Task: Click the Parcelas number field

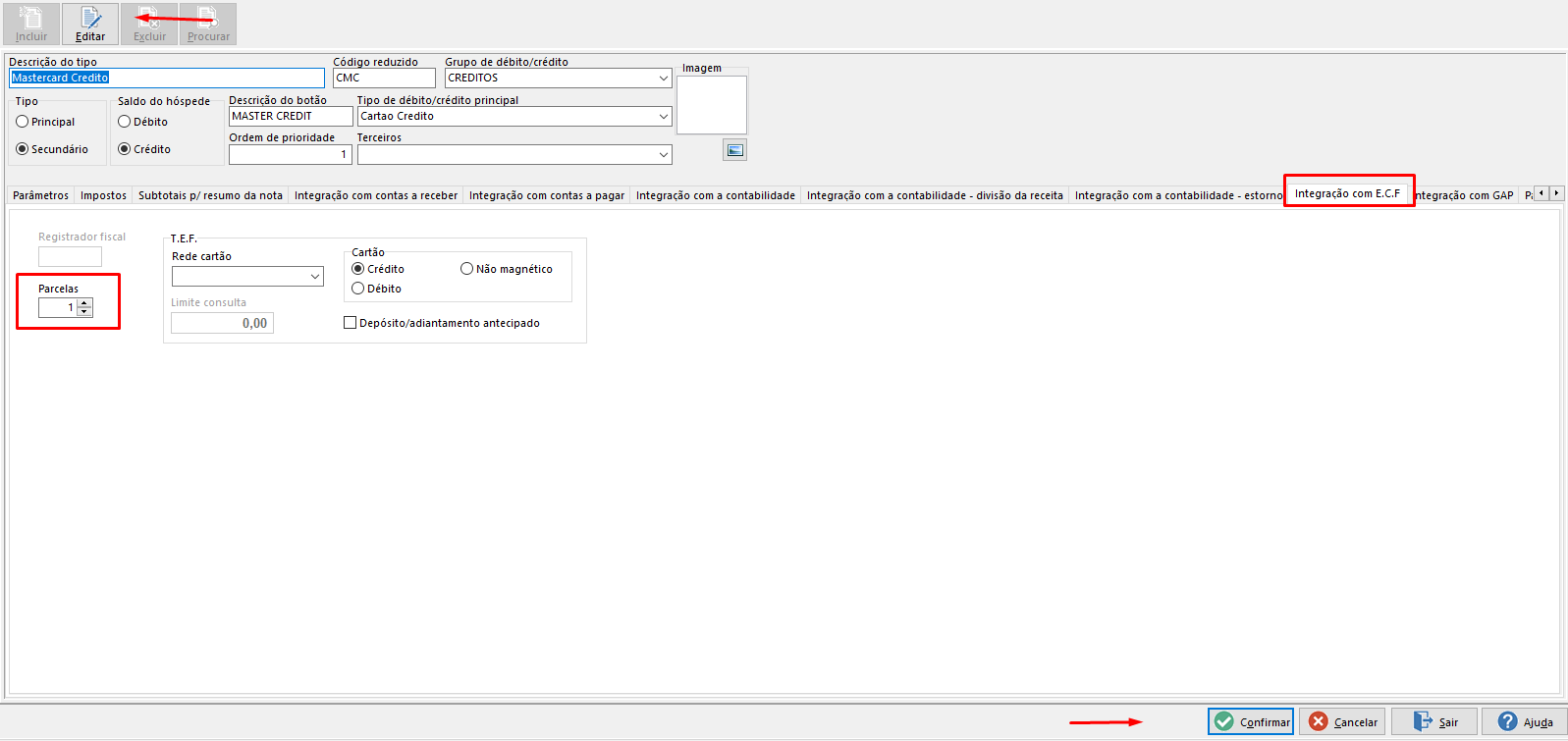Action: (x=58, y=307)
